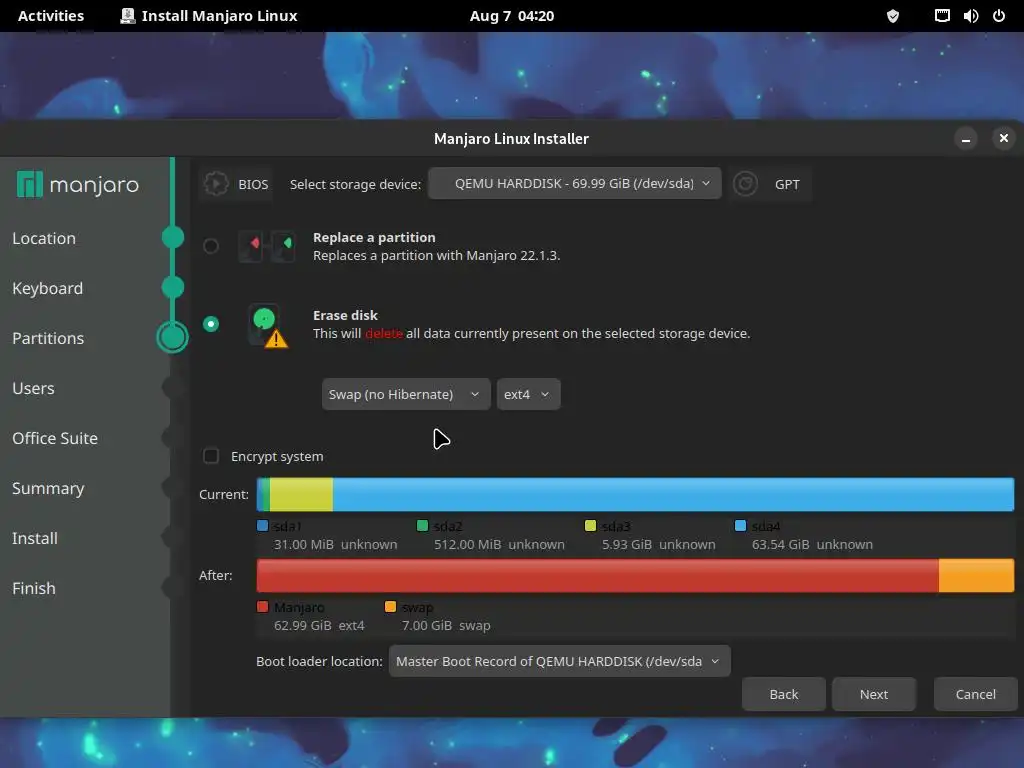The width and height of the screenshot is (1024, 768).
Task: Click the sda3 yellow color swatch
Action: pos(590,526)
